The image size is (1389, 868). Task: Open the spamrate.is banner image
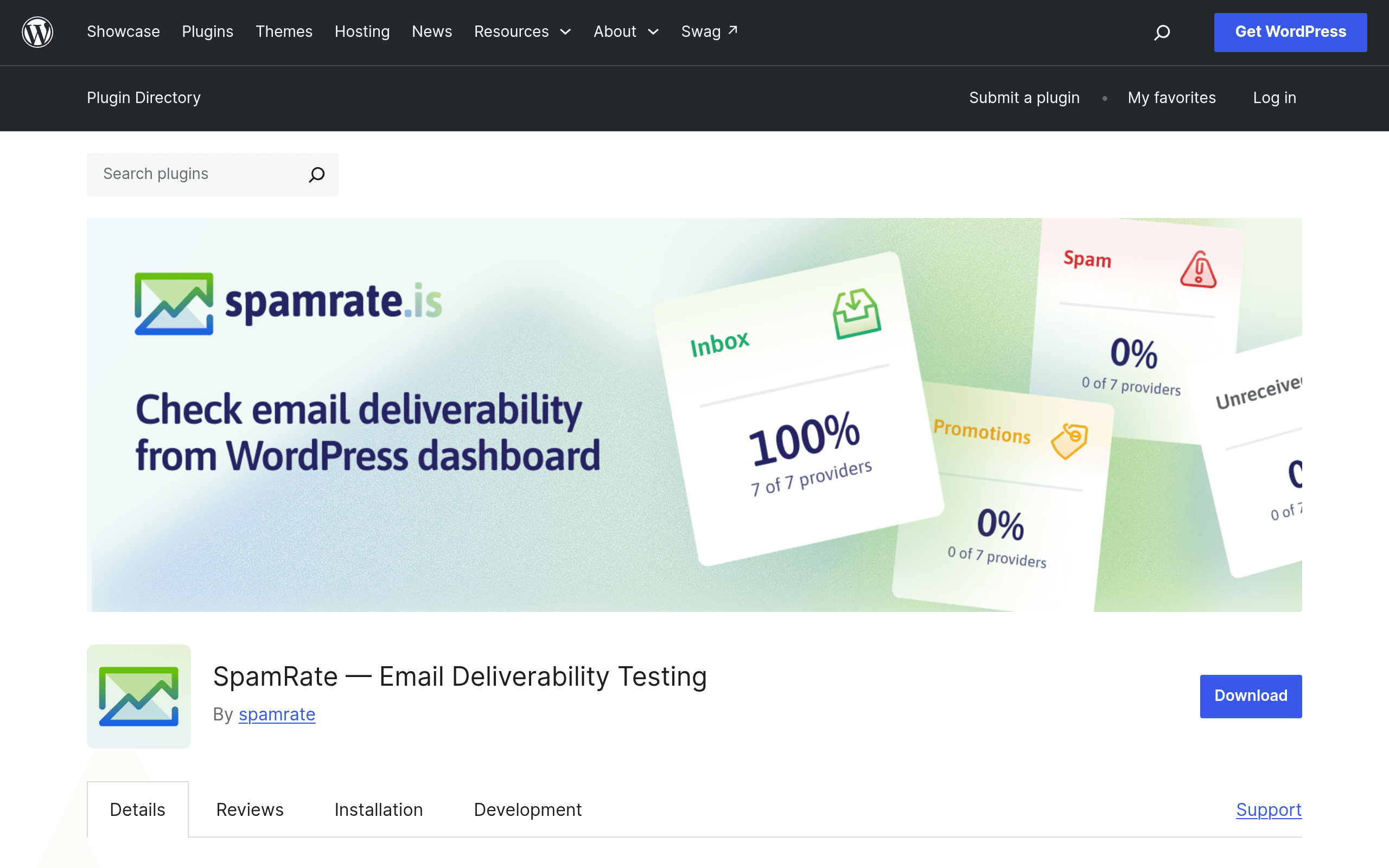coord(694,414)
